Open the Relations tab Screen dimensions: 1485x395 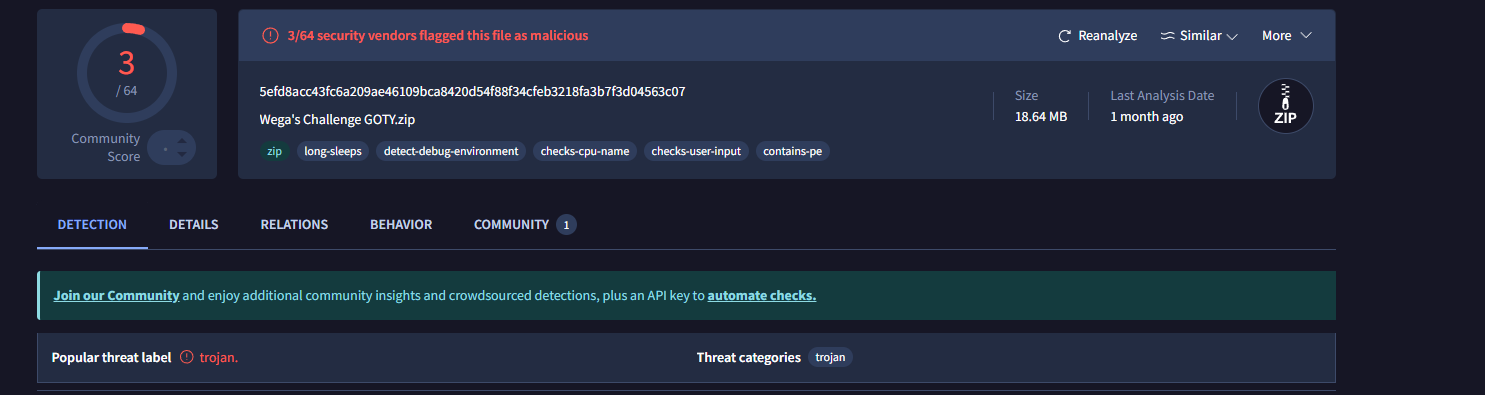point(294,224)
